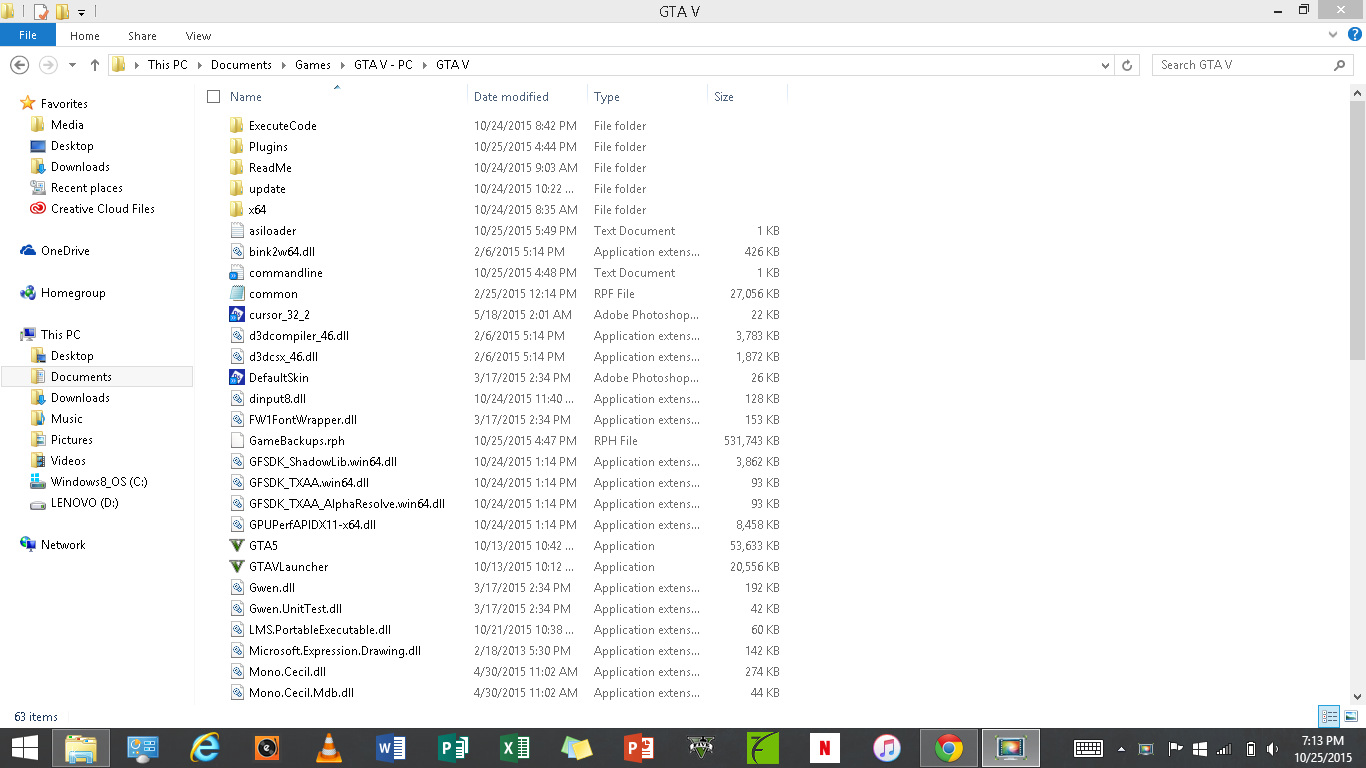Open Network in the navigation pane
Screen dimensions: 1366x768
pos(63,545)
